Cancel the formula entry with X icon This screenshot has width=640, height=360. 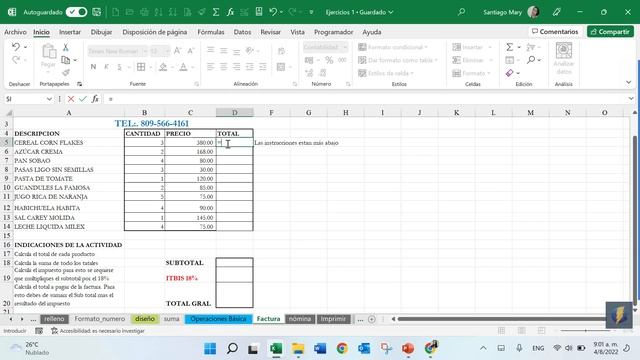71,99
